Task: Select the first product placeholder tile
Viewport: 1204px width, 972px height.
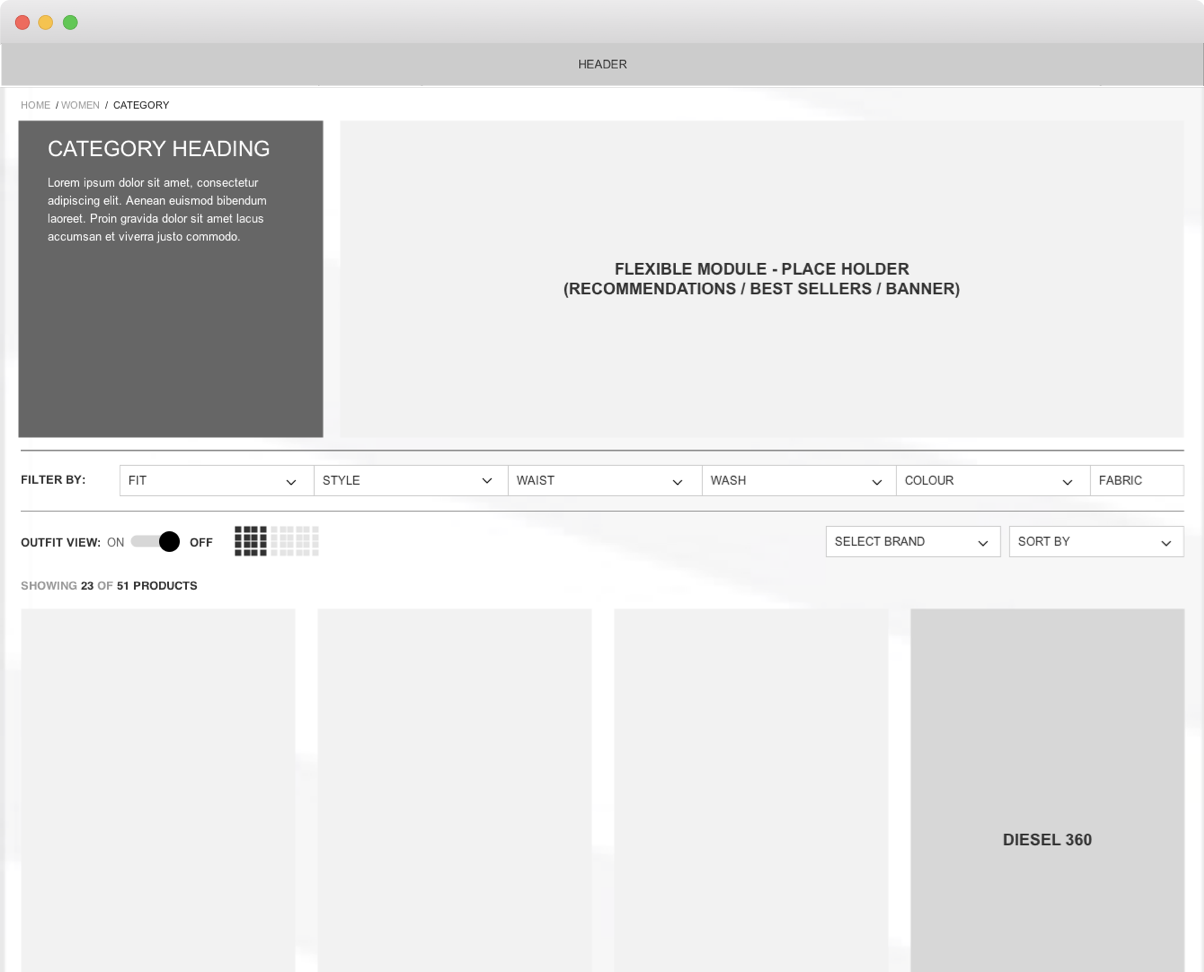Action: [158, 790]
